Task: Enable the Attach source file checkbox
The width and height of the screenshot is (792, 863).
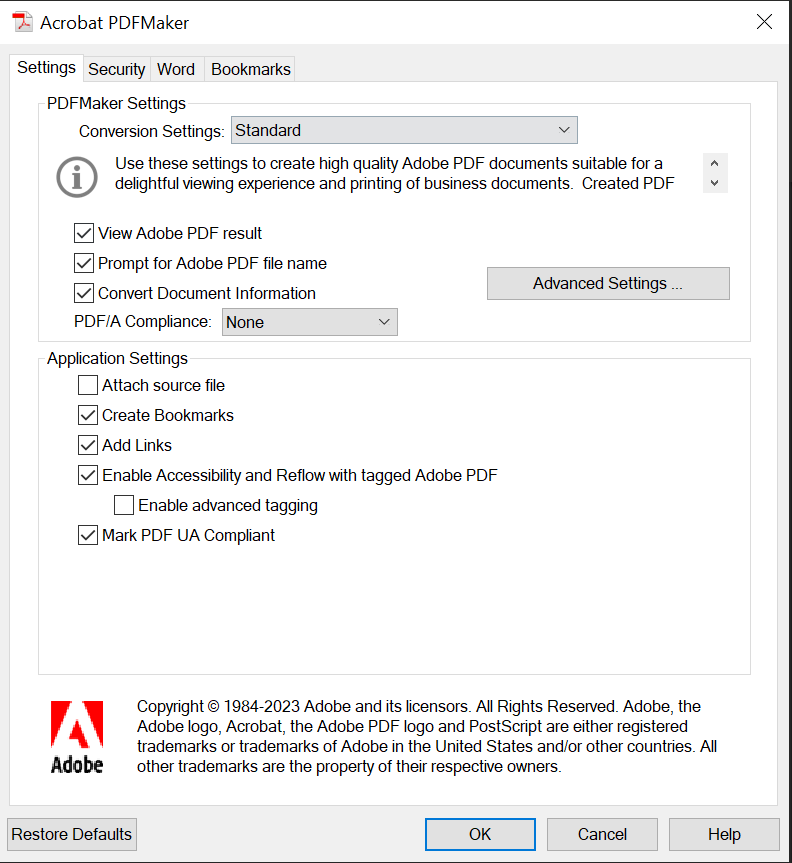Action: [87, 385]
